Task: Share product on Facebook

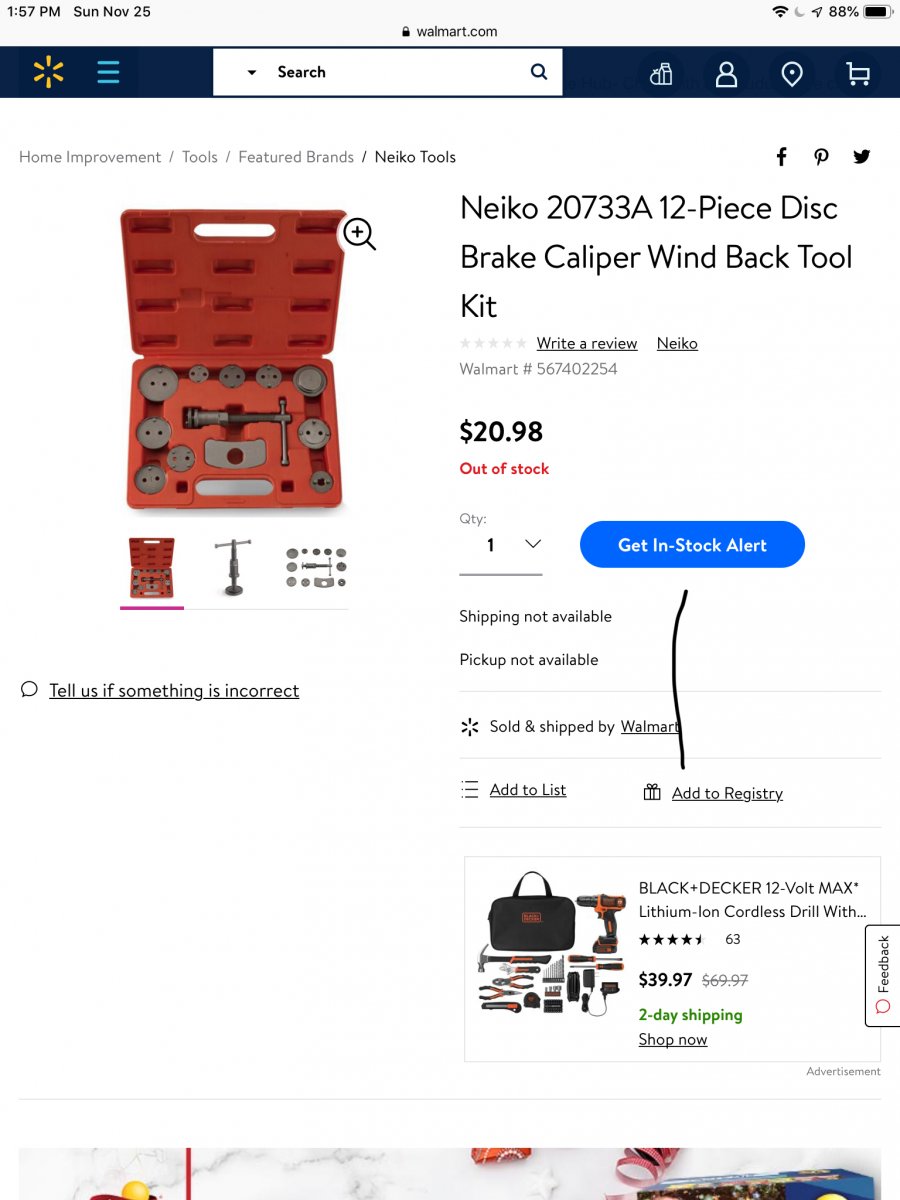Action: pos(782,156)
